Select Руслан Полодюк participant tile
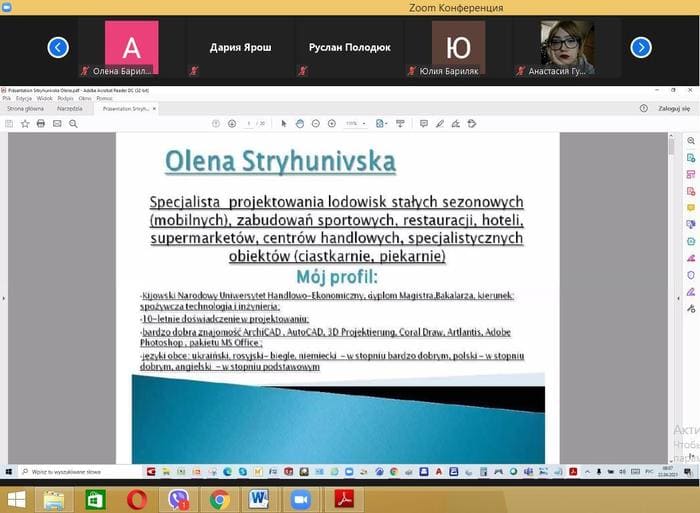700x513 pixels. [350, 48]
